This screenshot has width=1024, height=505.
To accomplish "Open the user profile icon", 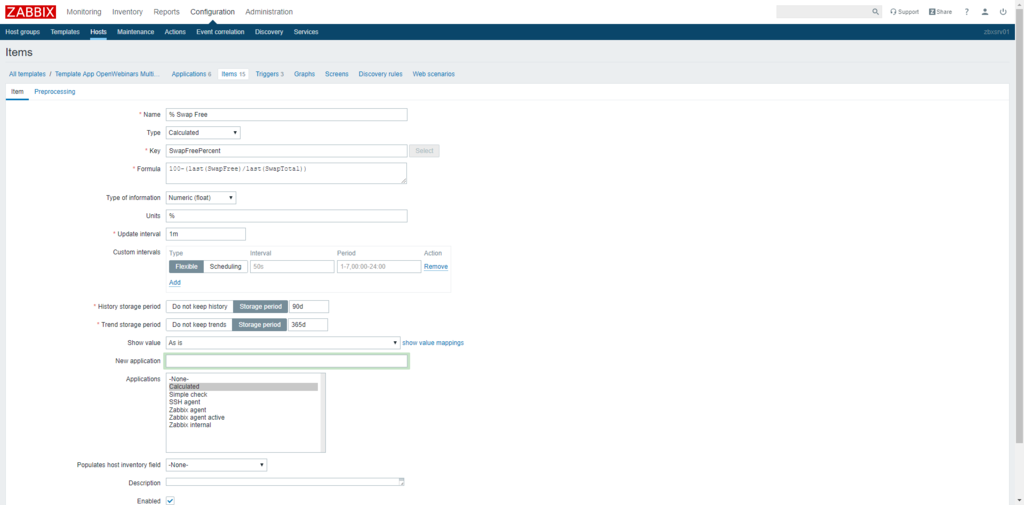I will (985, 12).
